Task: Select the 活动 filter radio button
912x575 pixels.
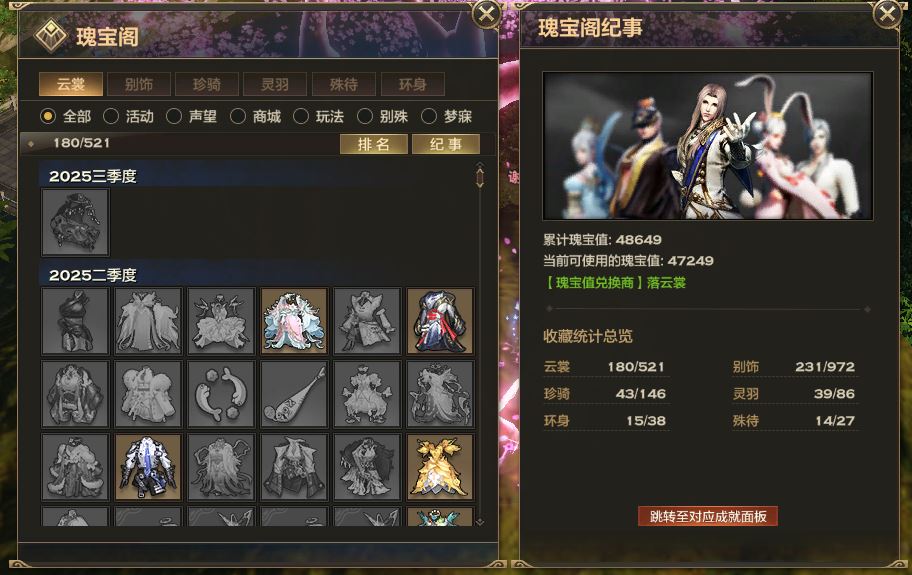Action: tap(111, 116)
